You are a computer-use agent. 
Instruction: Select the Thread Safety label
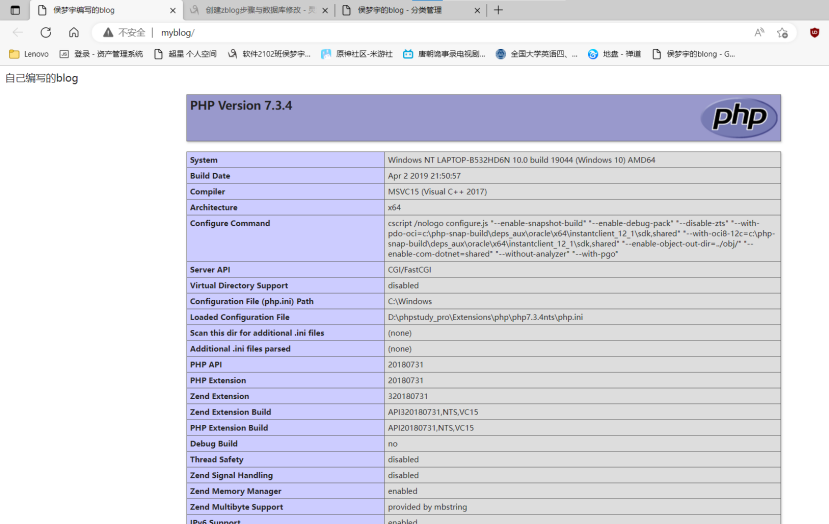(217, 459)
